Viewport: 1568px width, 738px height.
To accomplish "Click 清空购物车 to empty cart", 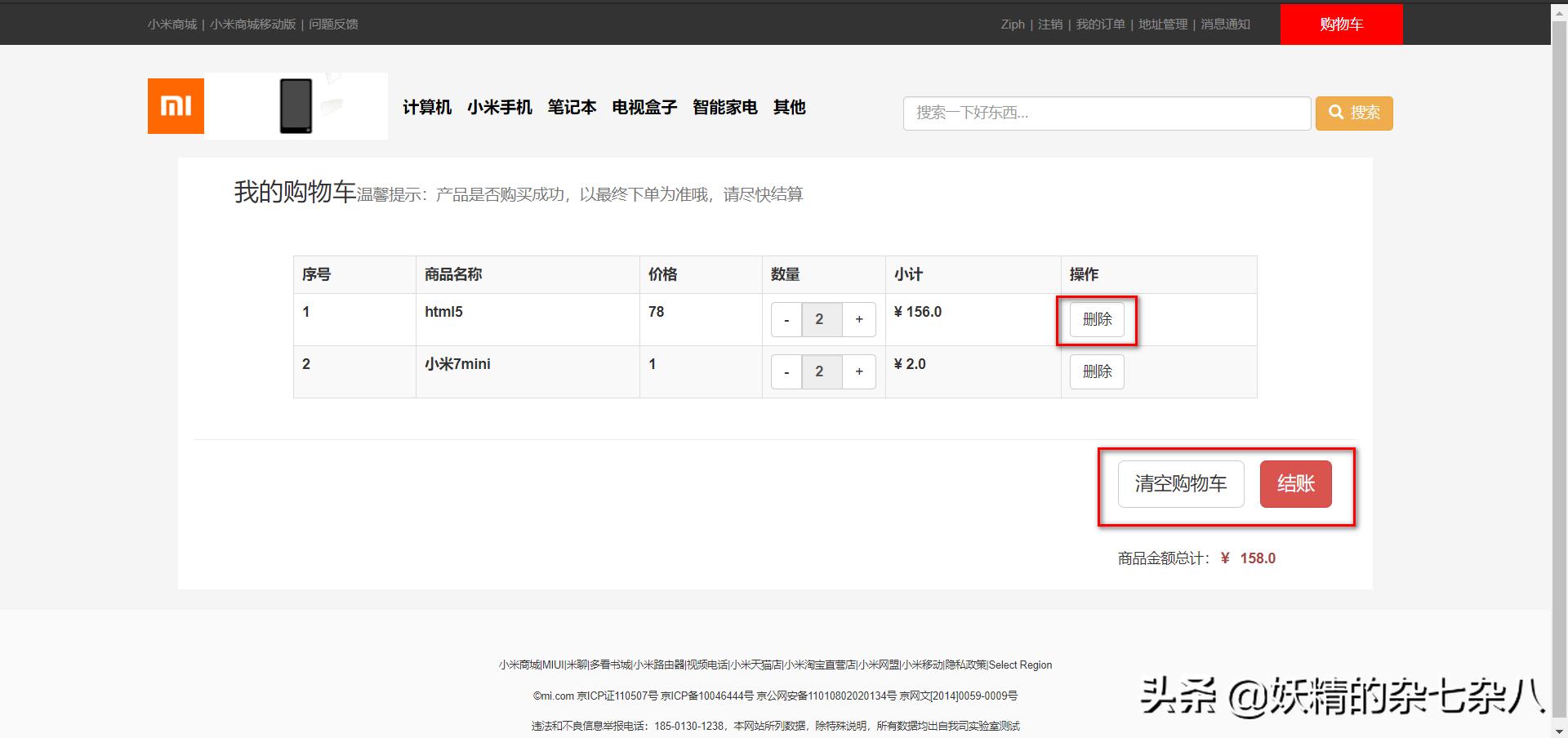I will point(1179,483).
